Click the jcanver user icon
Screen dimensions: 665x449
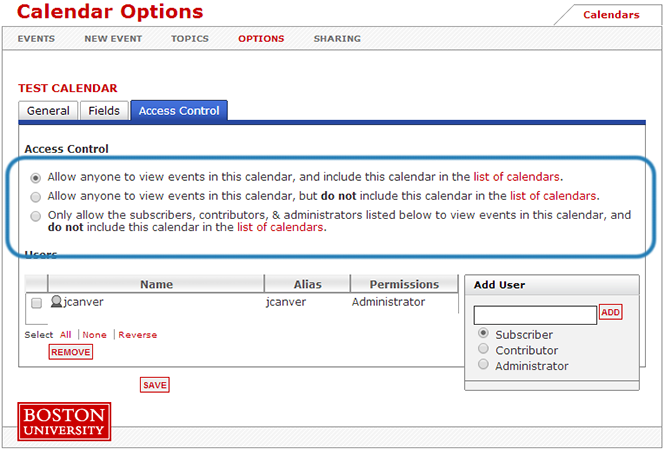pos(56,302)
